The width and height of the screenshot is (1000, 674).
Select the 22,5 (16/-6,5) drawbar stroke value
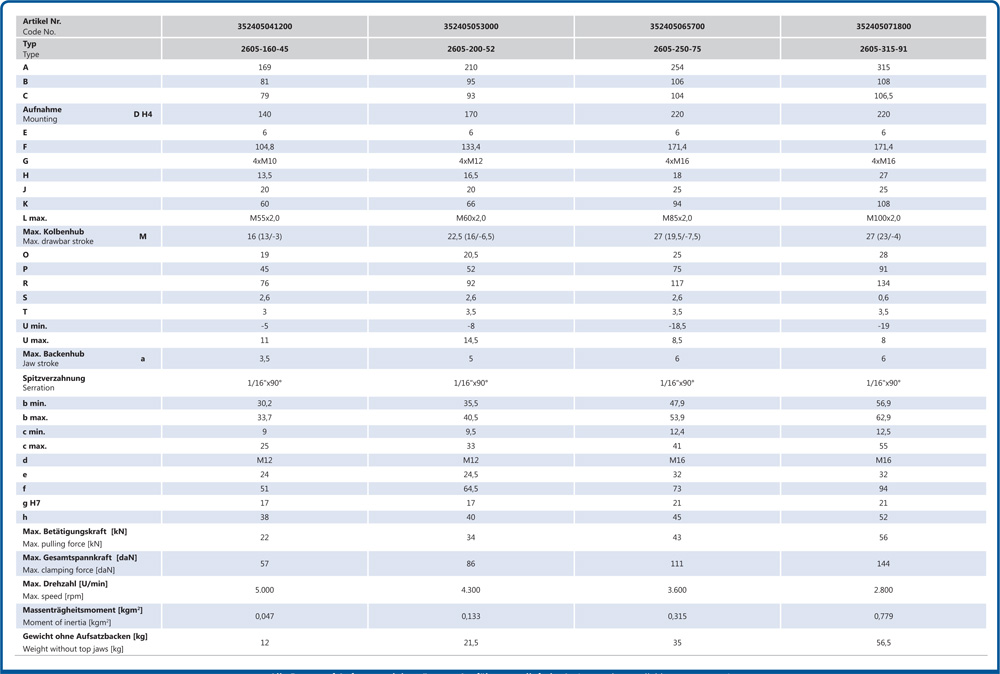click(471, 237)
